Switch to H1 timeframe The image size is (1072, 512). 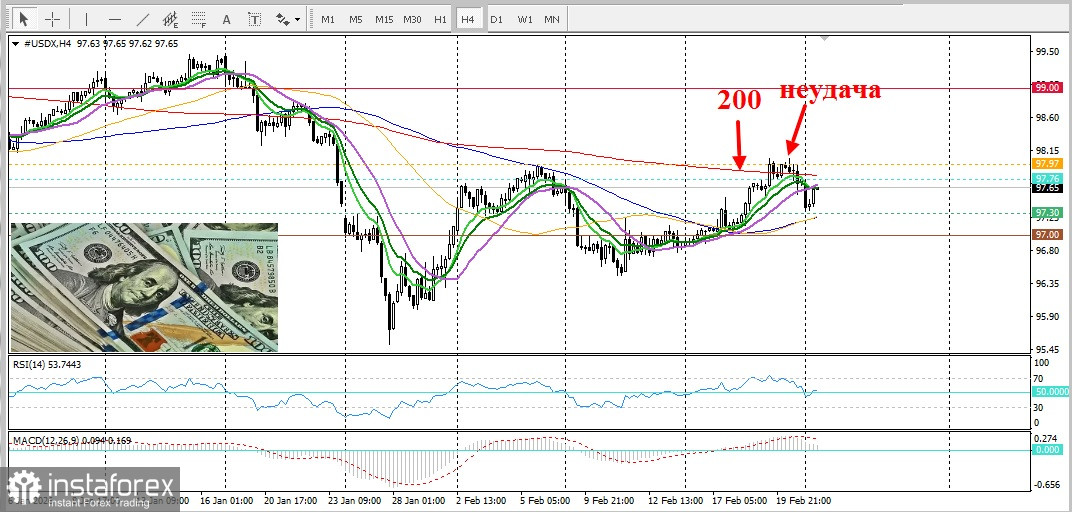[440, 20]
